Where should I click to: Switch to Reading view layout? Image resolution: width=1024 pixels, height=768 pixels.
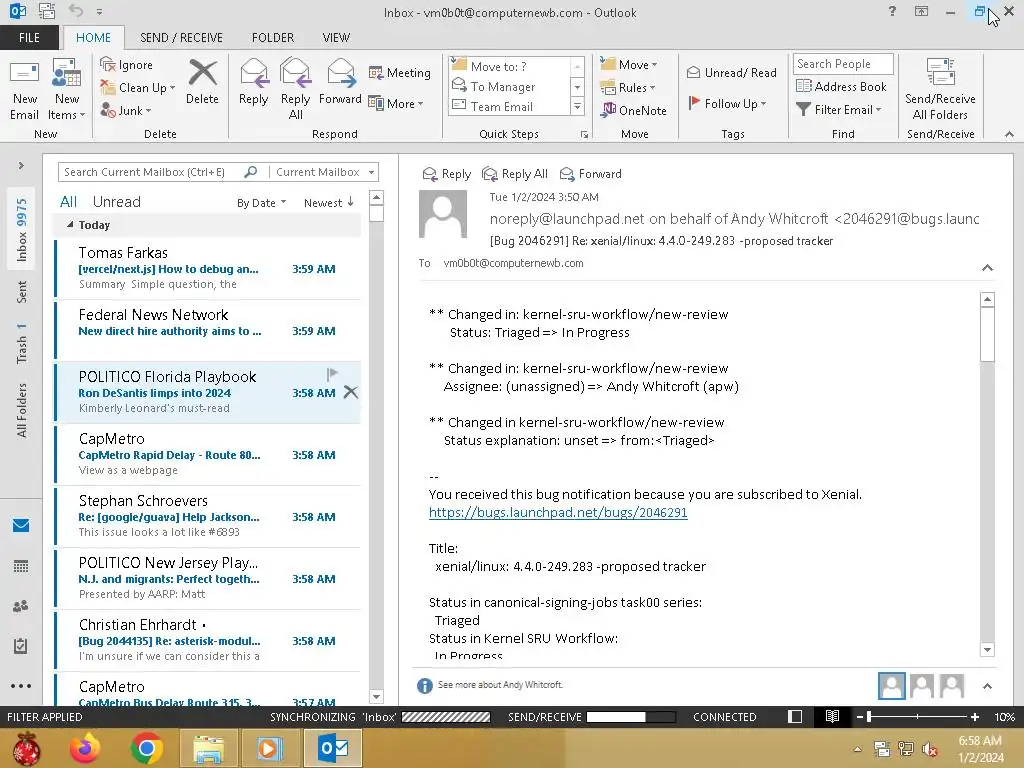(832, 716)
